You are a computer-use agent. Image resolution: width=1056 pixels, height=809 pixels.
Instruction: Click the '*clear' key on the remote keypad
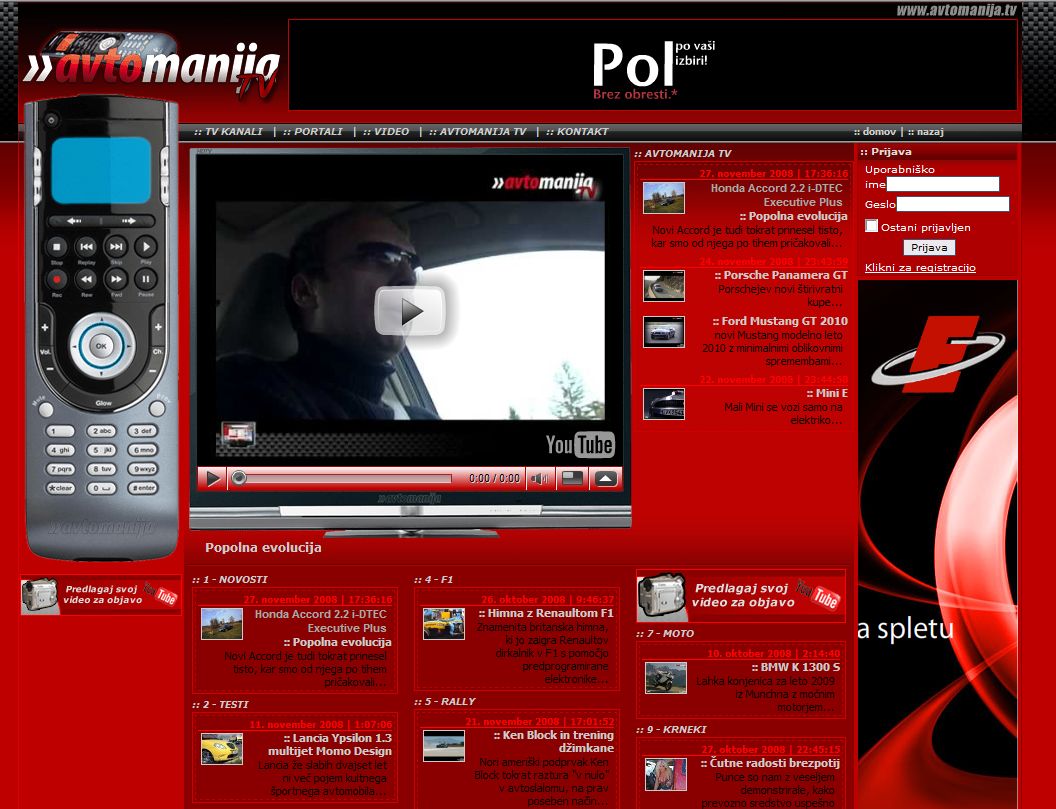click(x=60, y=488)
